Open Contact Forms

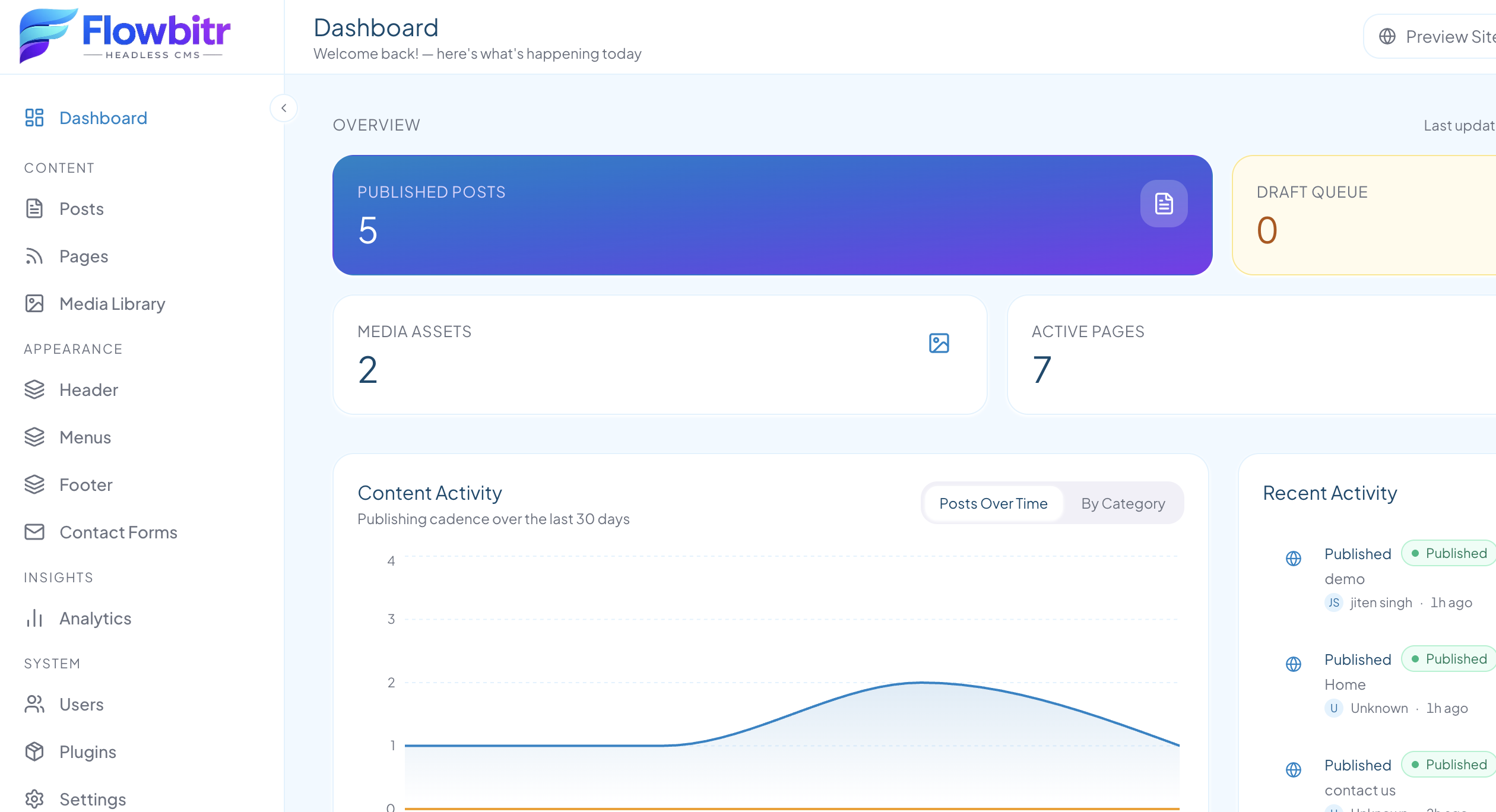point(118,532)
